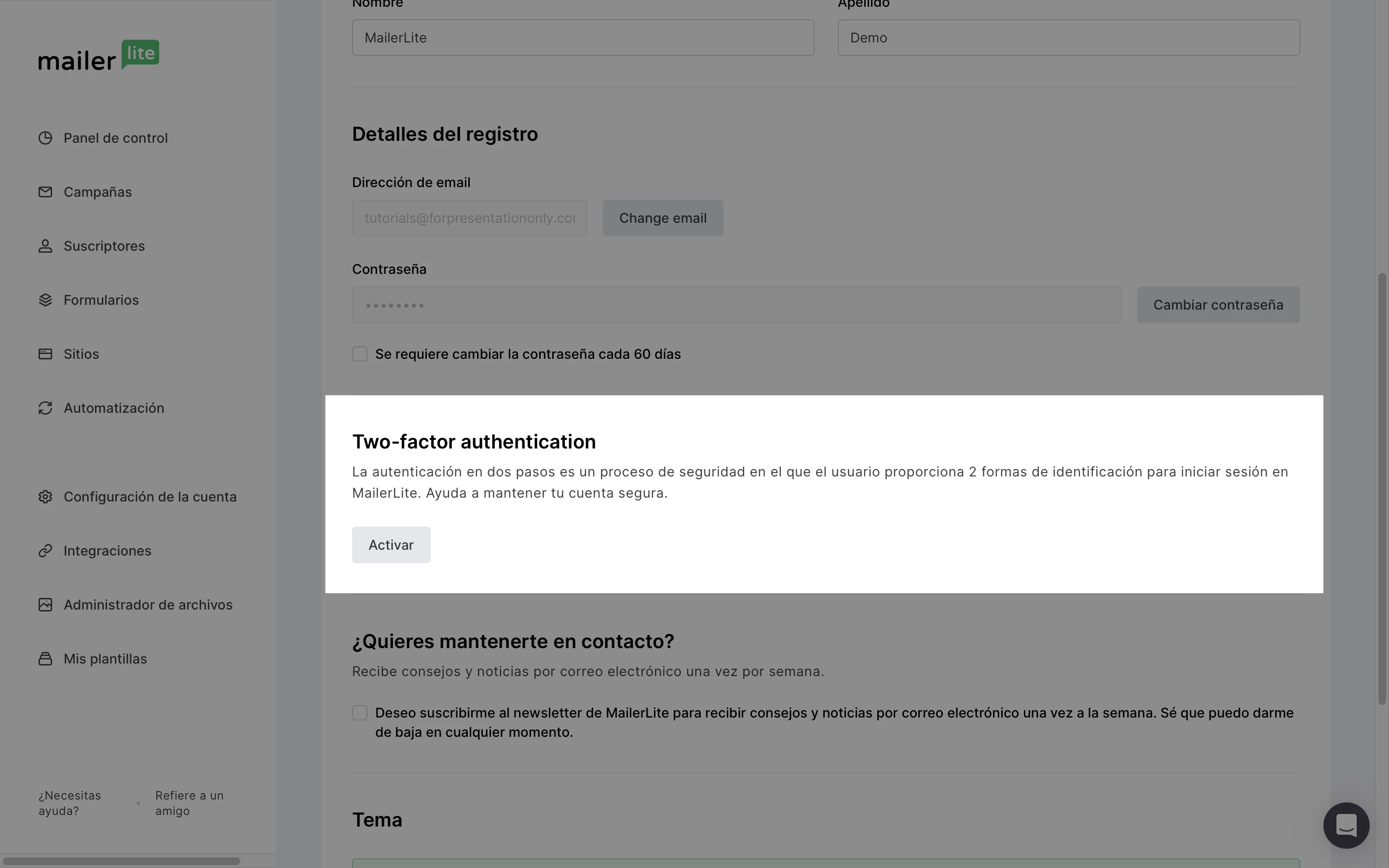
Task: Open Mis plantillas in the sidebar
Action: pyautogui.click(x=105, y=658)
